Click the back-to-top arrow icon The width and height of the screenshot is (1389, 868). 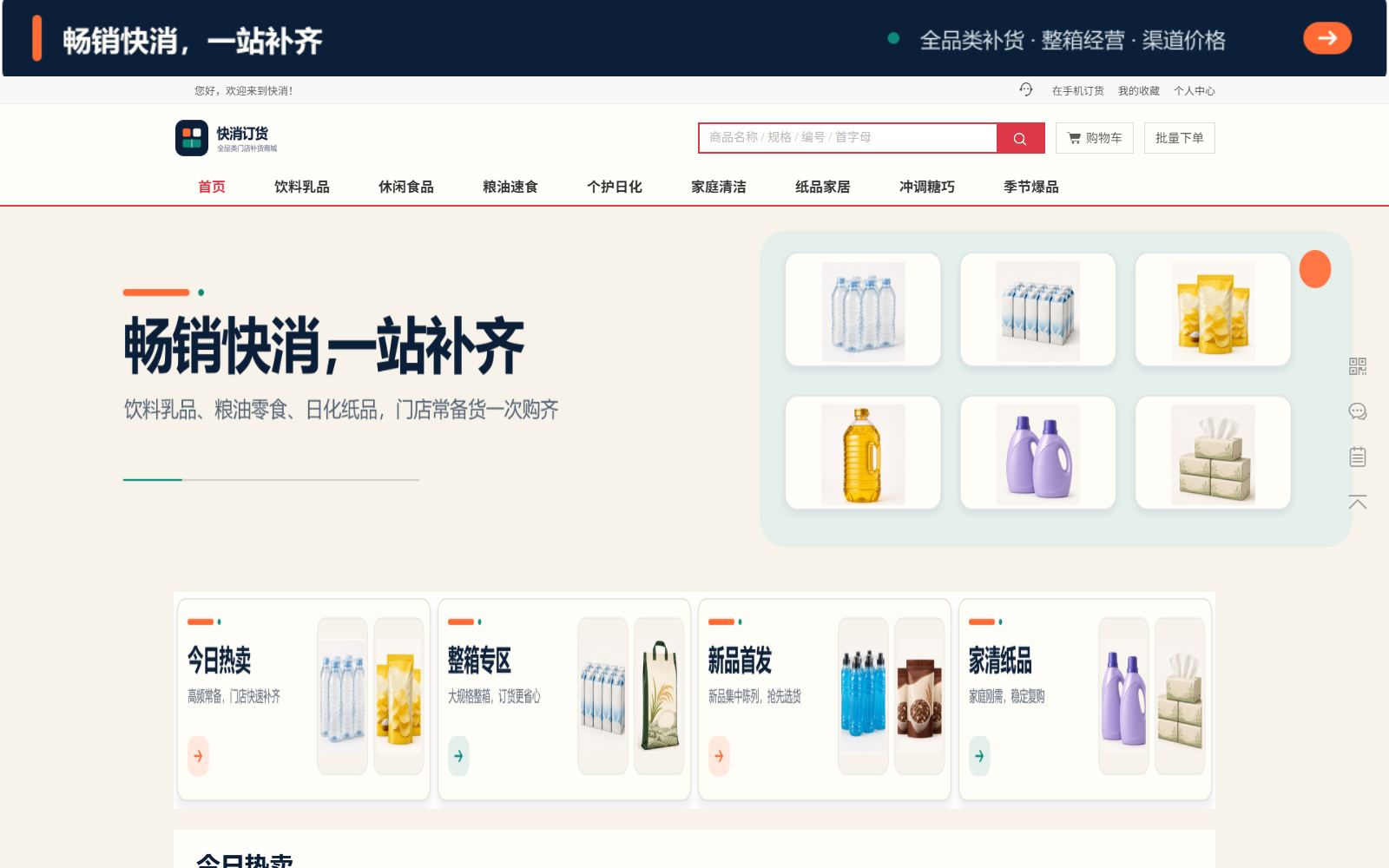1358,502
